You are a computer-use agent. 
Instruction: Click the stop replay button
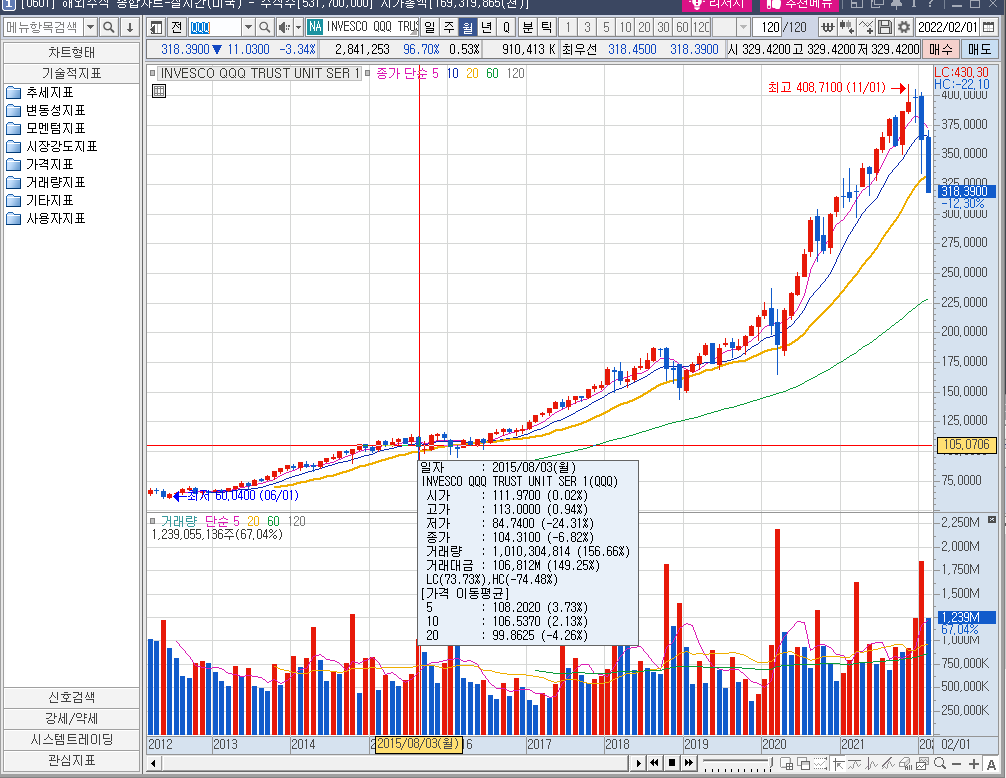point(672,763)
